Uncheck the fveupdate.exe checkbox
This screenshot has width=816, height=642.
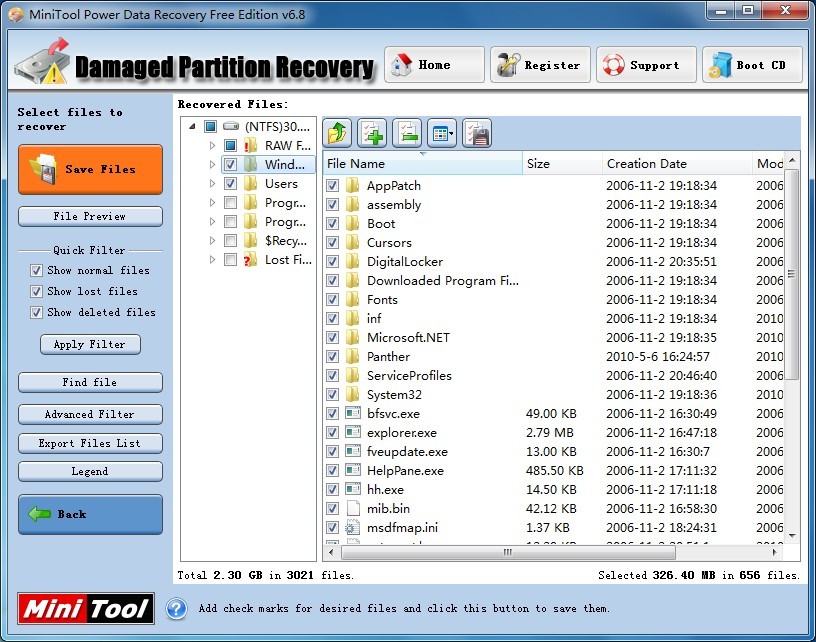[x=332, y=452]
